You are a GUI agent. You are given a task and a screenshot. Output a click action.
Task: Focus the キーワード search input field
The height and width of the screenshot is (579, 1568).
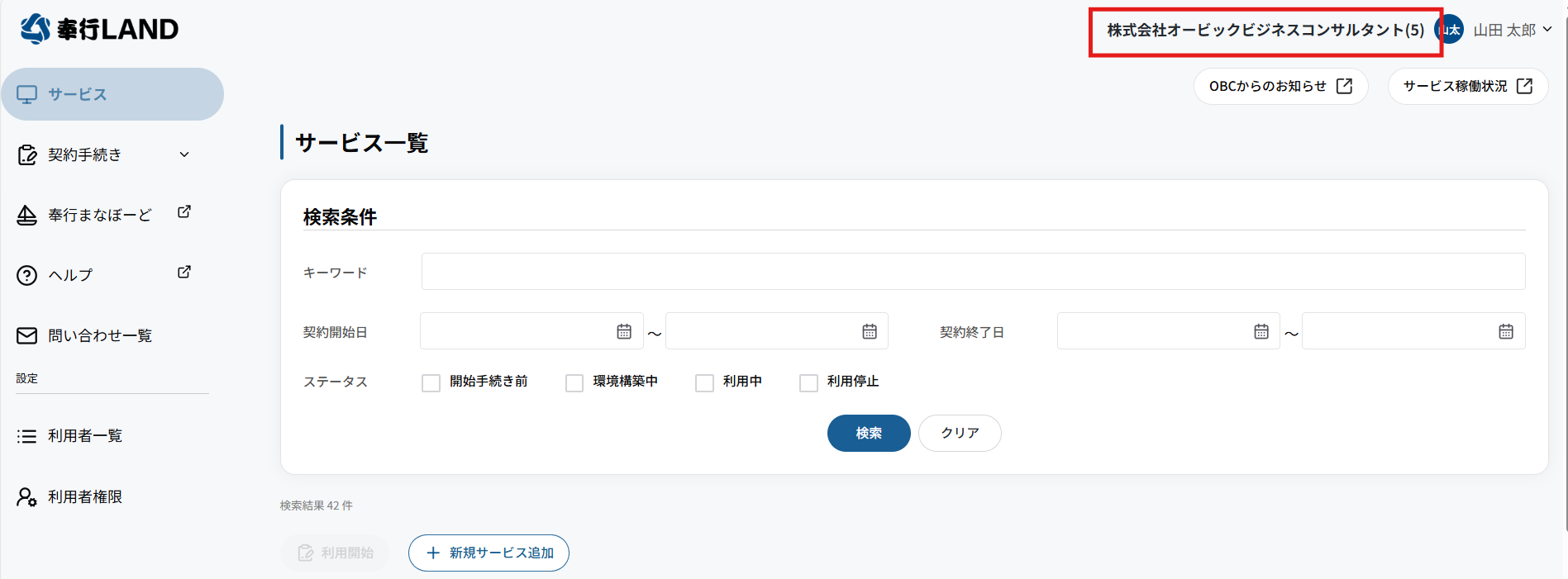[972, 272]
